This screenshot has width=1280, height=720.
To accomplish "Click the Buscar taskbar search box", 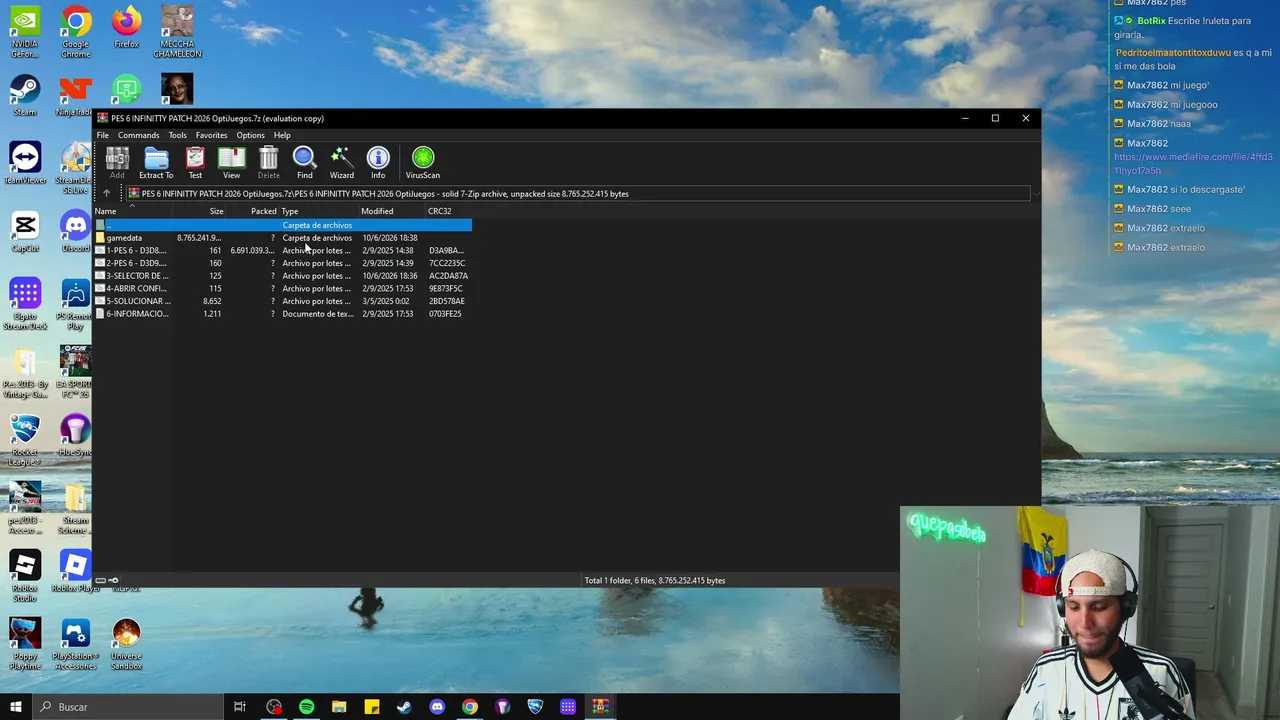I will (127, 707).
